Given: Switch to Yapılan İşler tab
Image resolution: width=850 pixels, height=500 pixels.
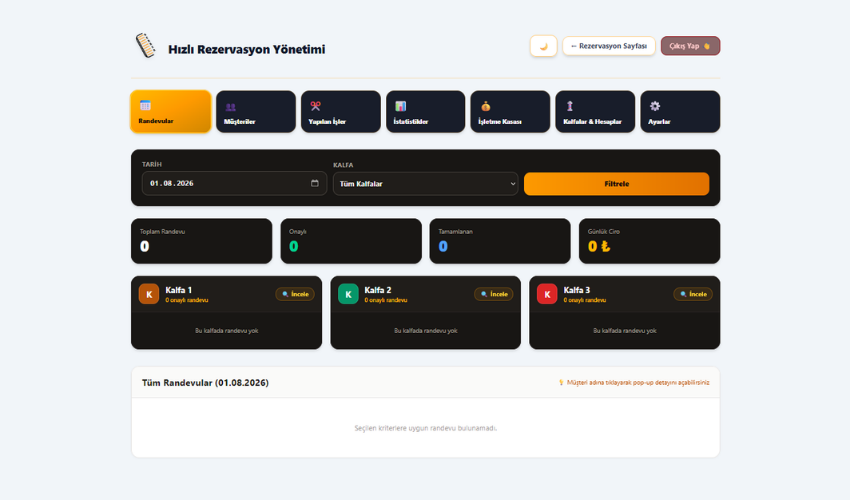Looking at the screenshot, I should 340,111.
